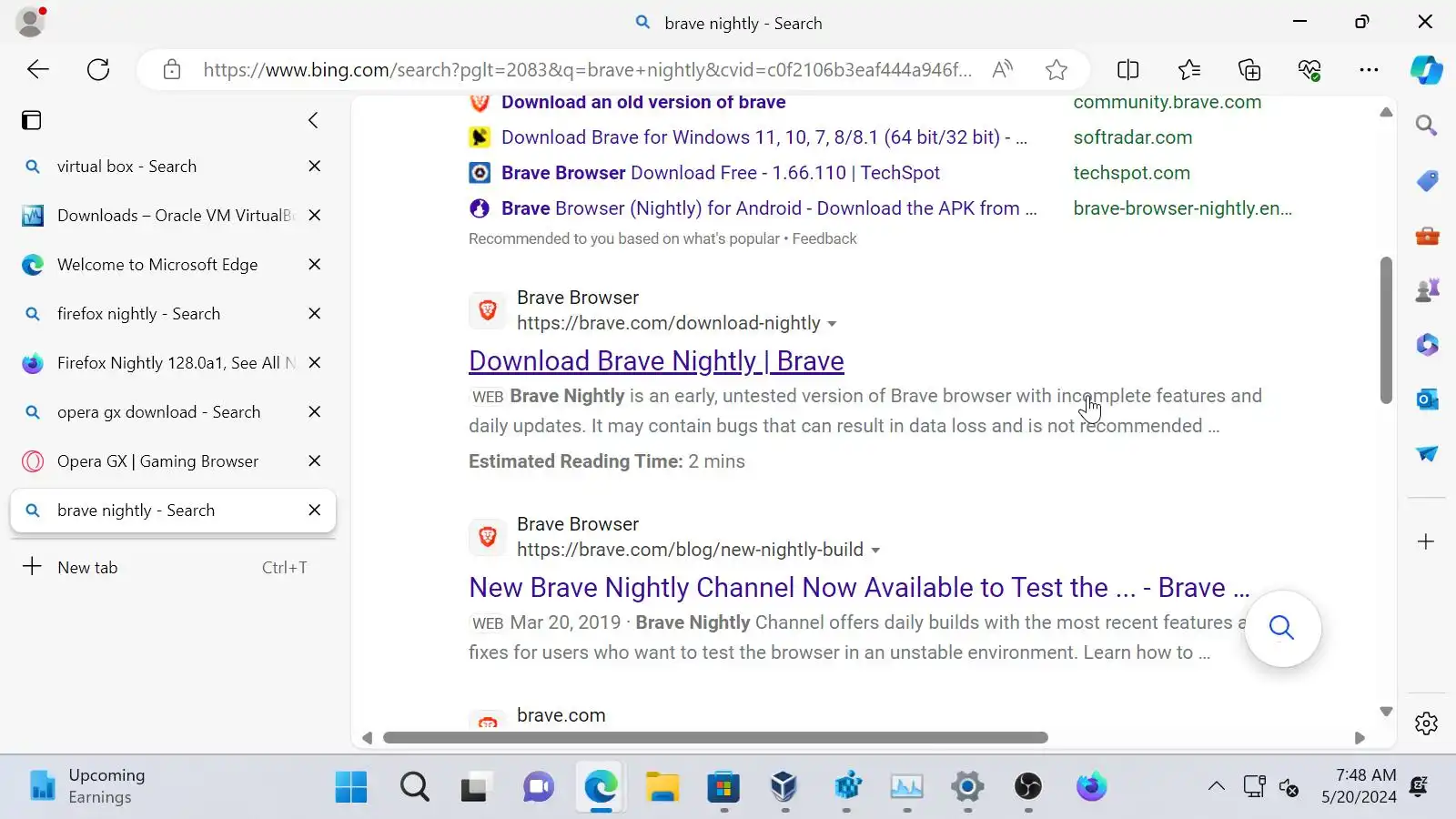Add this page to favorites with star
Screen dimensions: 1456x819
point(1056,70)
